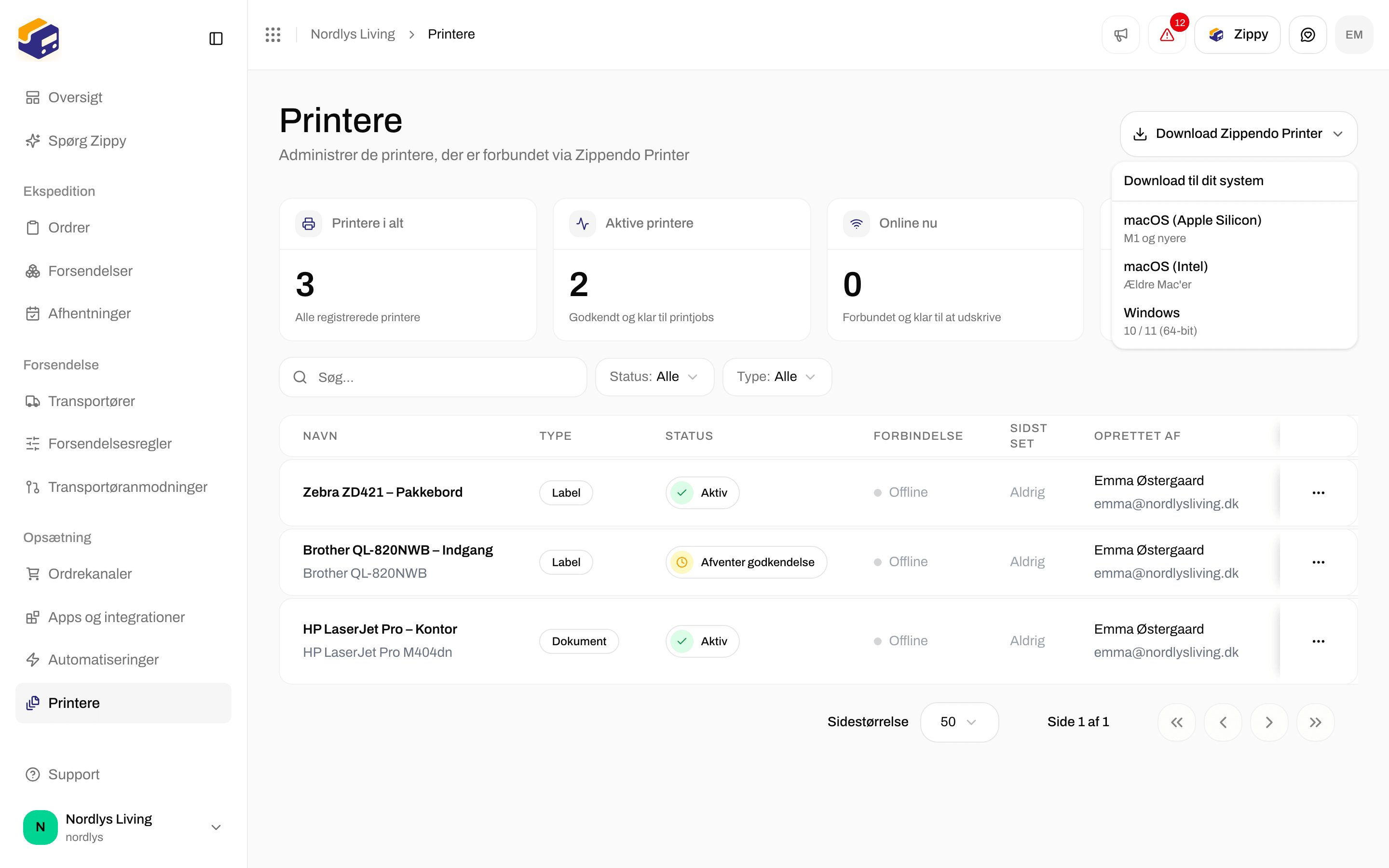Image resolution: width=1389 pixels, height=868 pixels.
Task: Click emma@nordlysliving.dk in Zebra row
Action: click(x=1166, y=504)
